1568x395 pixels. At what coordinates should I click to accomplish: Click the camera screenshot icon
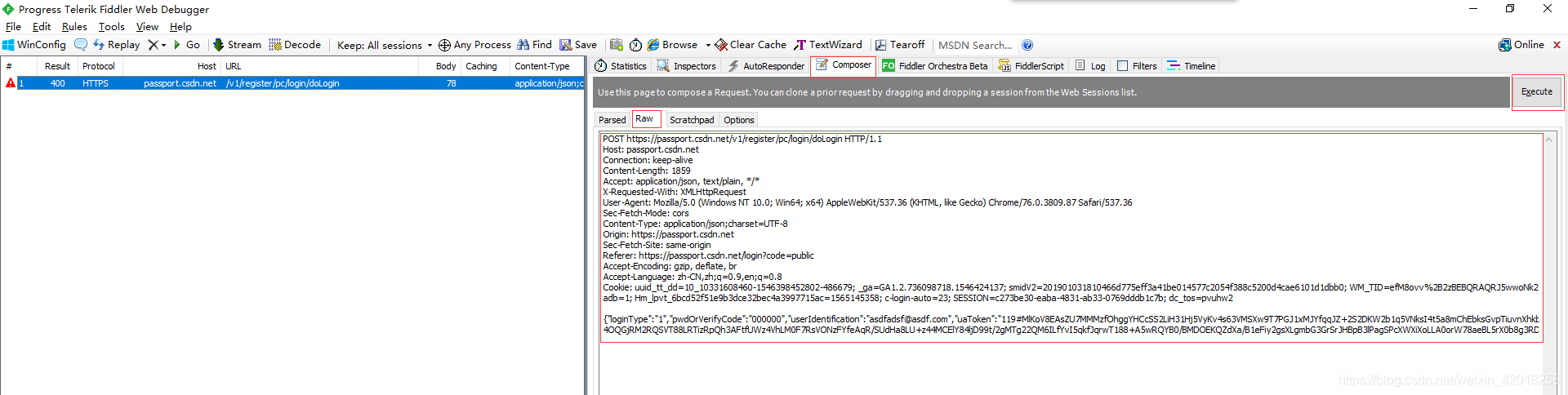tap(617, 45)
